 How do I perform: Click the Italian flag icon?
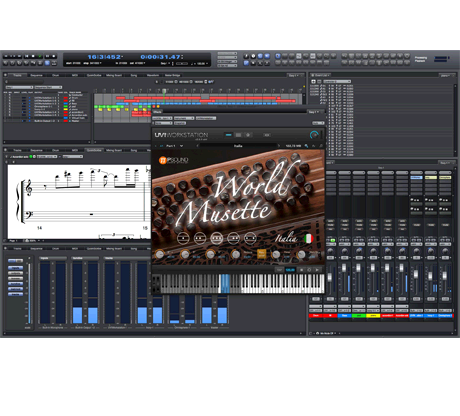[309, 238]
